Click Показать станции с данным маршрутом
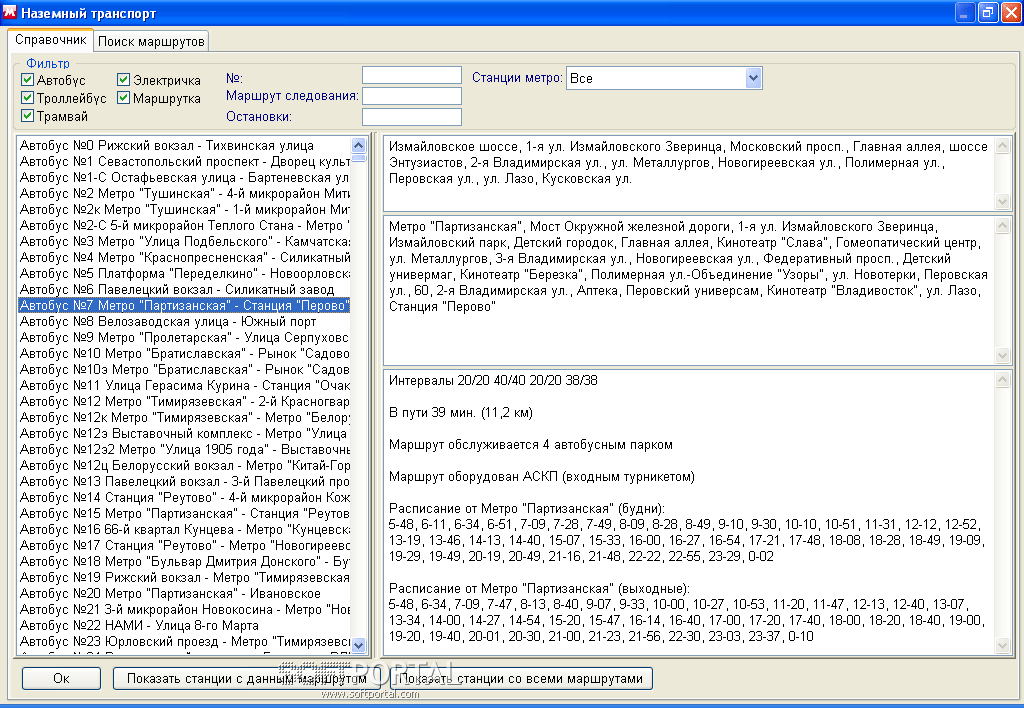This screenshot has width=1024, height=708. tap(246, 679)
